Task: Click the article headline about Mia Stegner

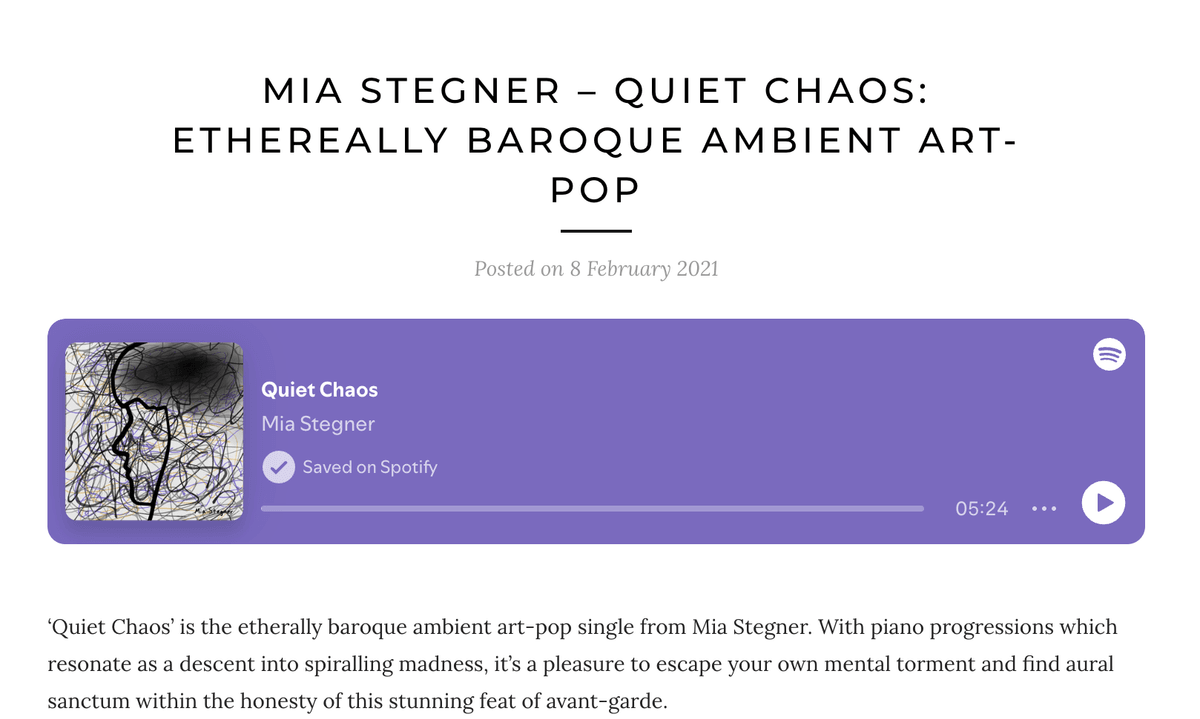Action: [596, 140]
